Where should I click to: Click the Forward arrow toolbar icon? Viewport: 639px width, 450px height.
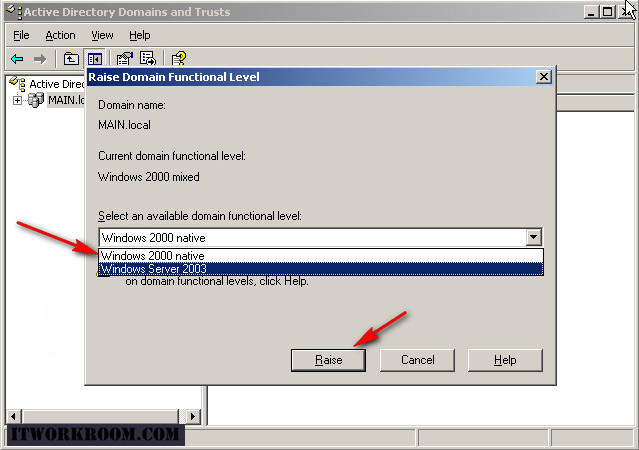40,59
